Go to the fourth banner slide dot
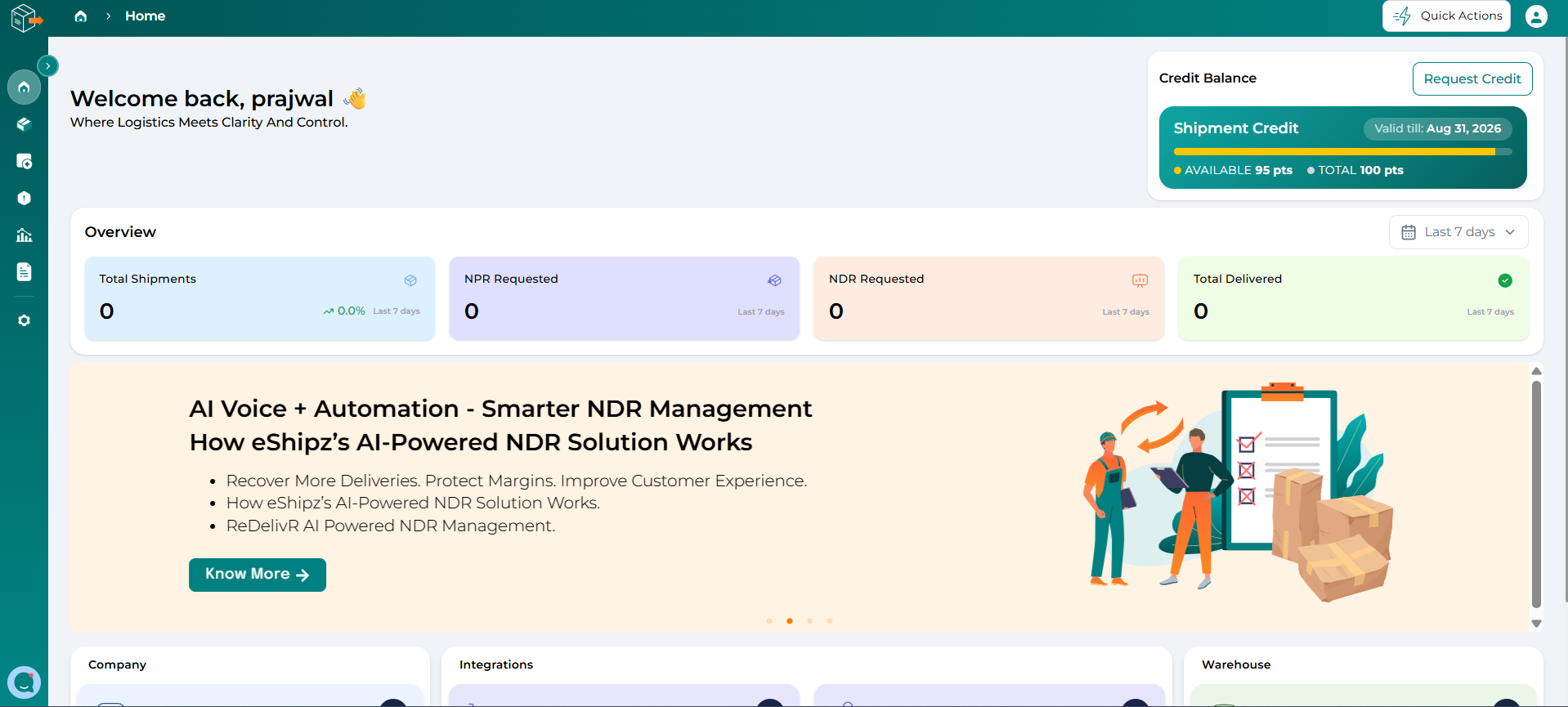This screenshot has width=1568, height=707. point(830,621)
